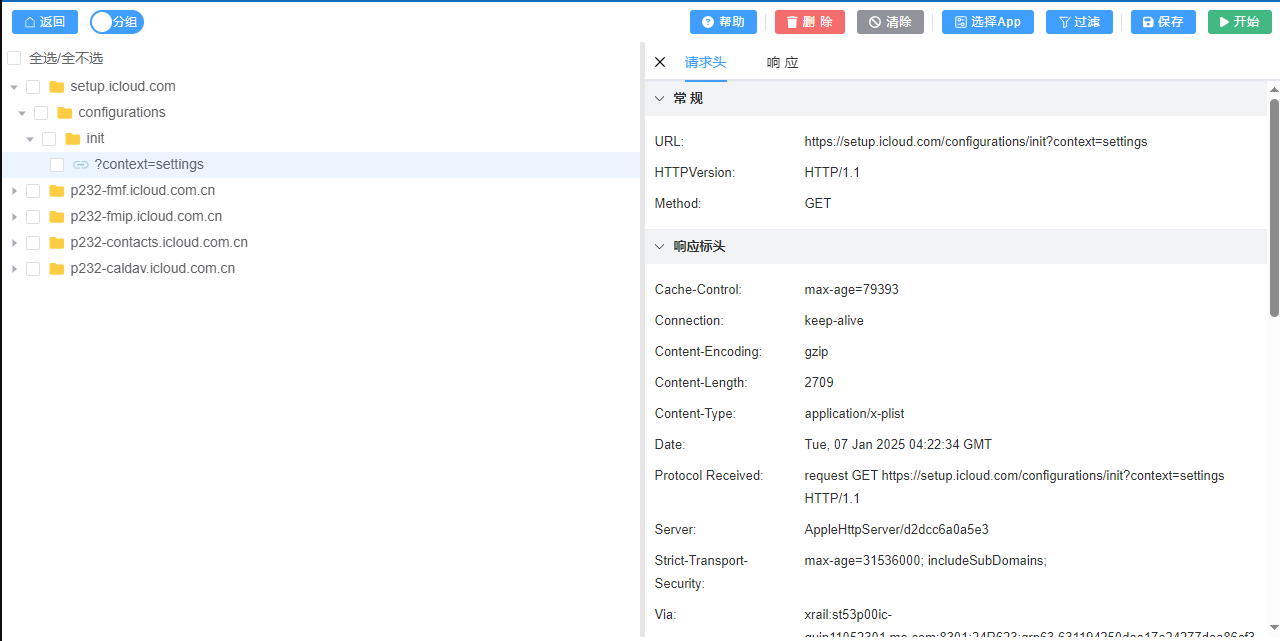Screen dimensions: 1280x641
Task: Collapse the configurations tree node
Action: [x=22, y=113]
